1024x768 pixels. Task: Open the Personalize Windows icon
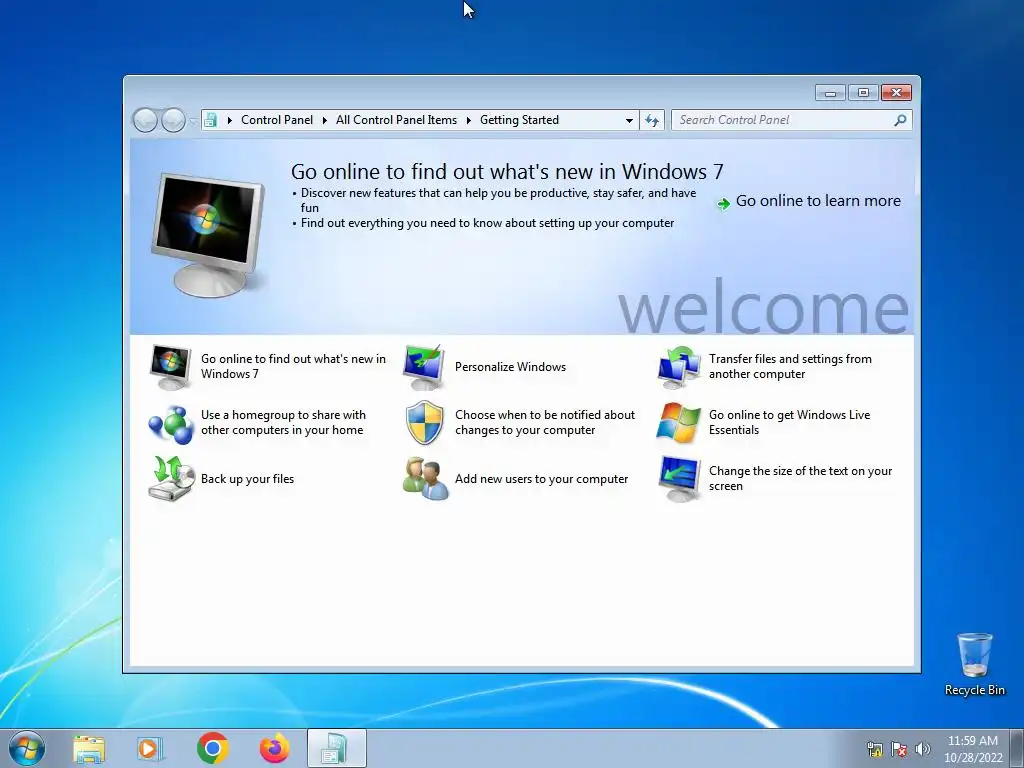coord(424,367)
